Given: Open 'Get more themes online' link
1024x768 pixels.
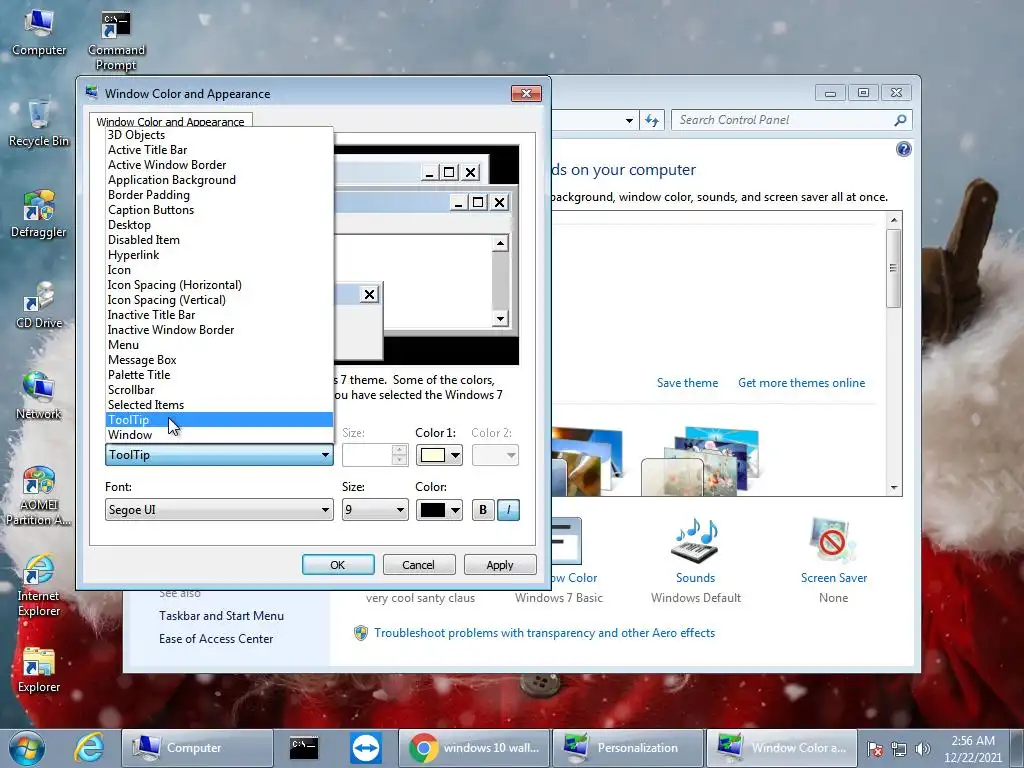Looking at the screenshot, I should [x=801, y=383].
